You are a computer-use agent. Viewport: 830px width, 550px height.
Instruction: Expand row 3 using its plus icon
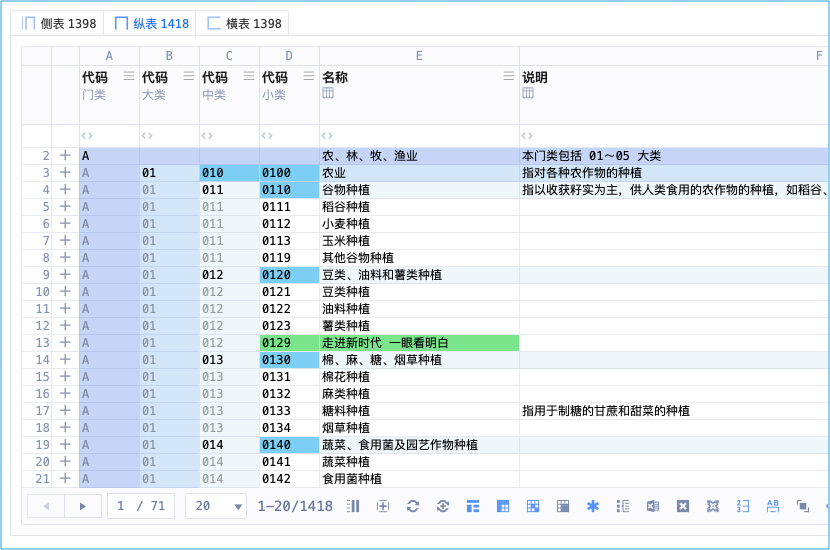pos(65,173)
